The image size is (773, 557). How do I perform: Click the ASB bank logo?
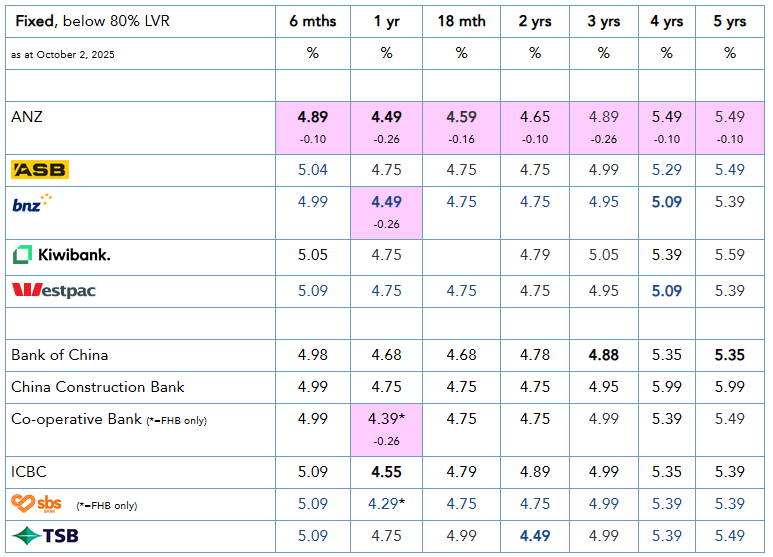[x=40, y=170]
